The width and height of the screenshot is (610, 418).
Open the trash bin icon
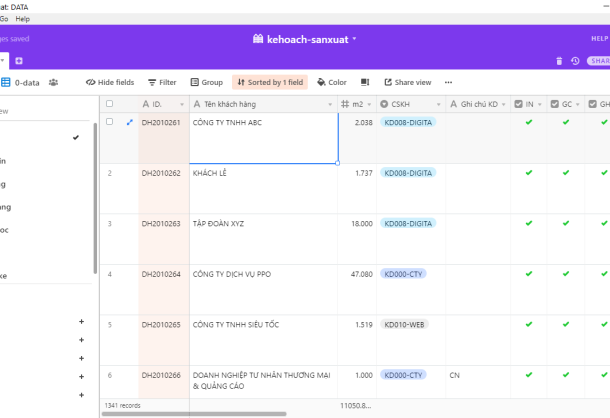point(559,61)
